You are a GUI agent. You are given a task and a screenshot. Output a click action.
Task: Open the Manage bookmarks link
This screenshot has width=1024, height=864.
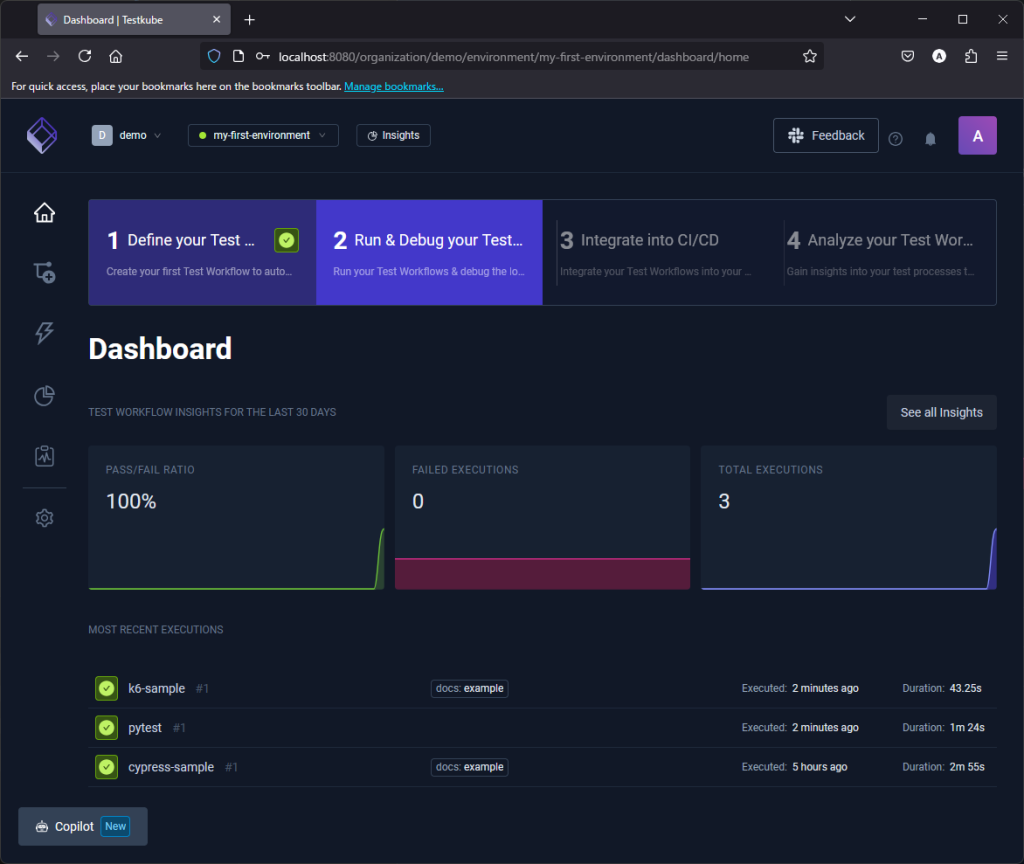point(393,87)
